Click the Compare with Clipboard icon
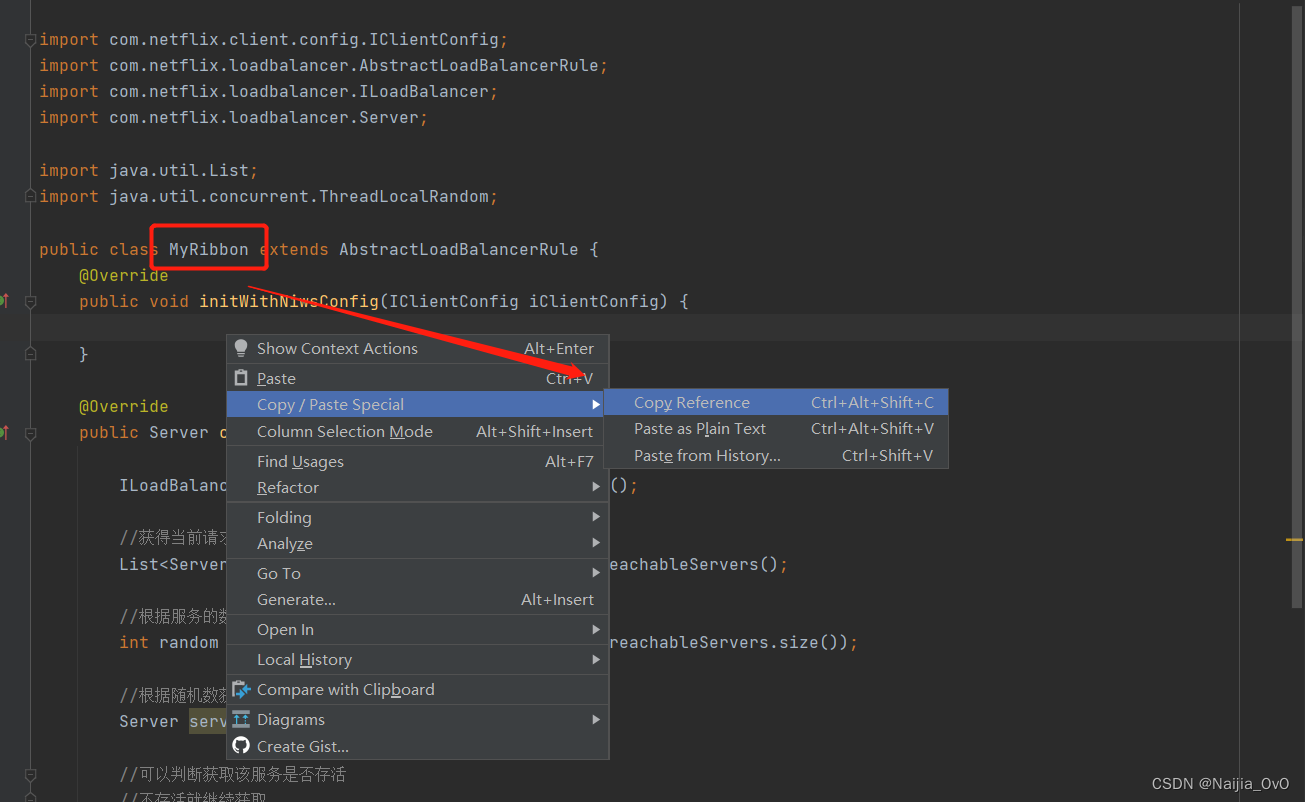The width and height of the screenshot is (1305, 802). tap(241, 689)
